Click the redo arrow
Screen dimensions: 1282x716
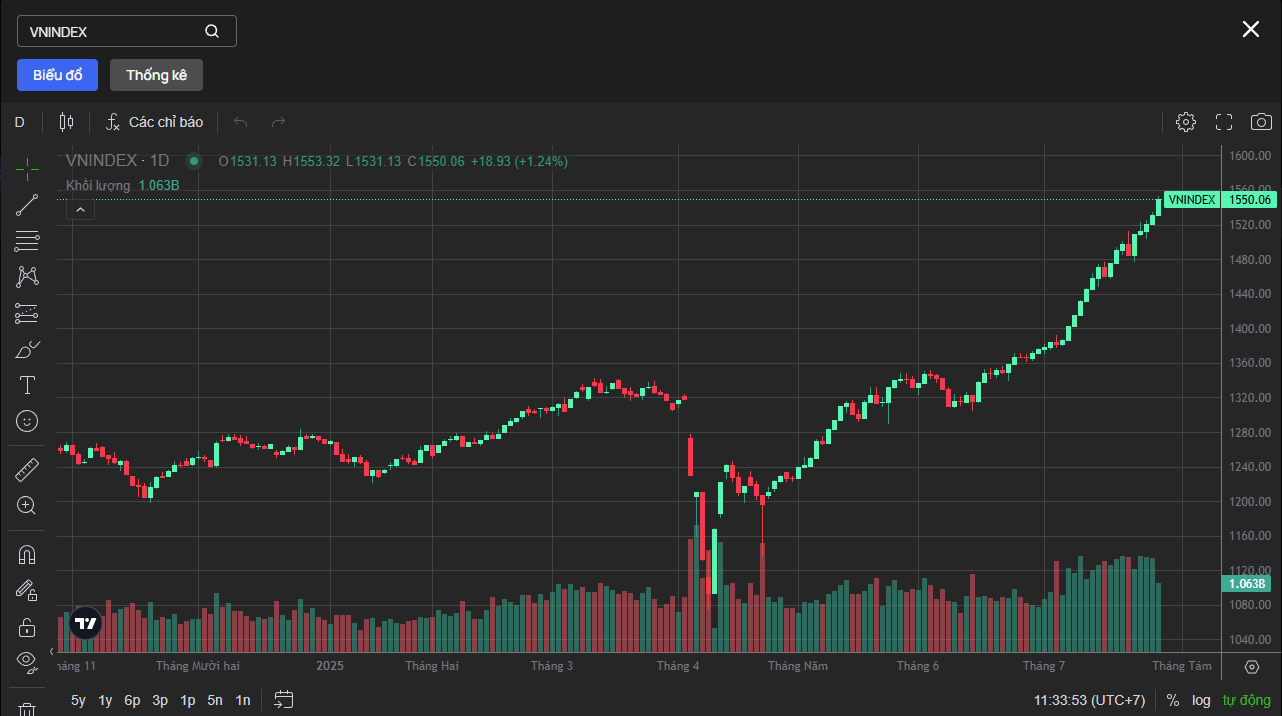click(279, 122)
